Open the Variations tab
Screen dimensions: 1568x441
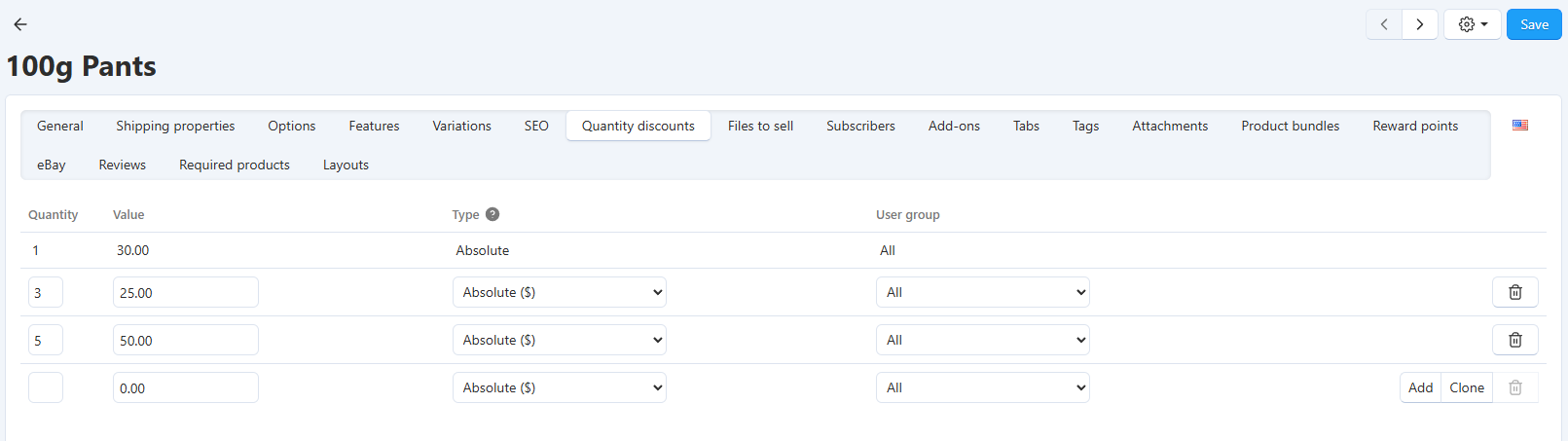(461, 126)
